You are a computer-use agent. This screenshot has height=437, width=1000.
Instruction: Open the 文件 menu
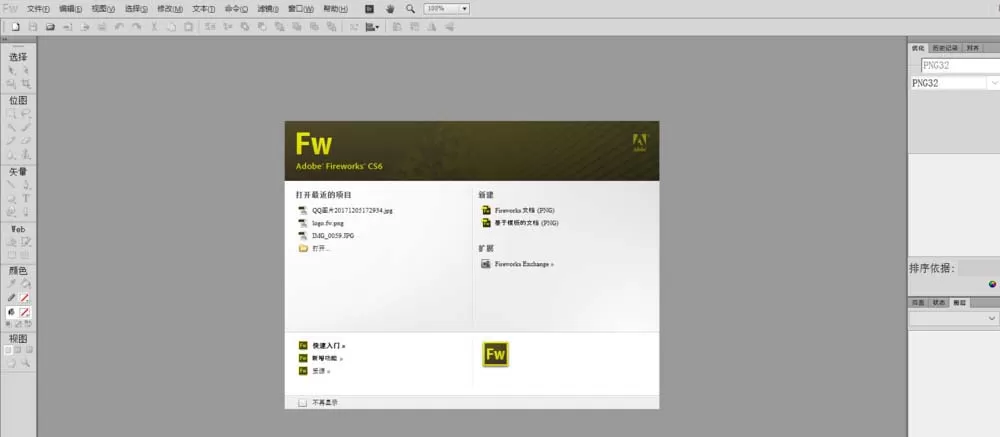coord(38,9)
